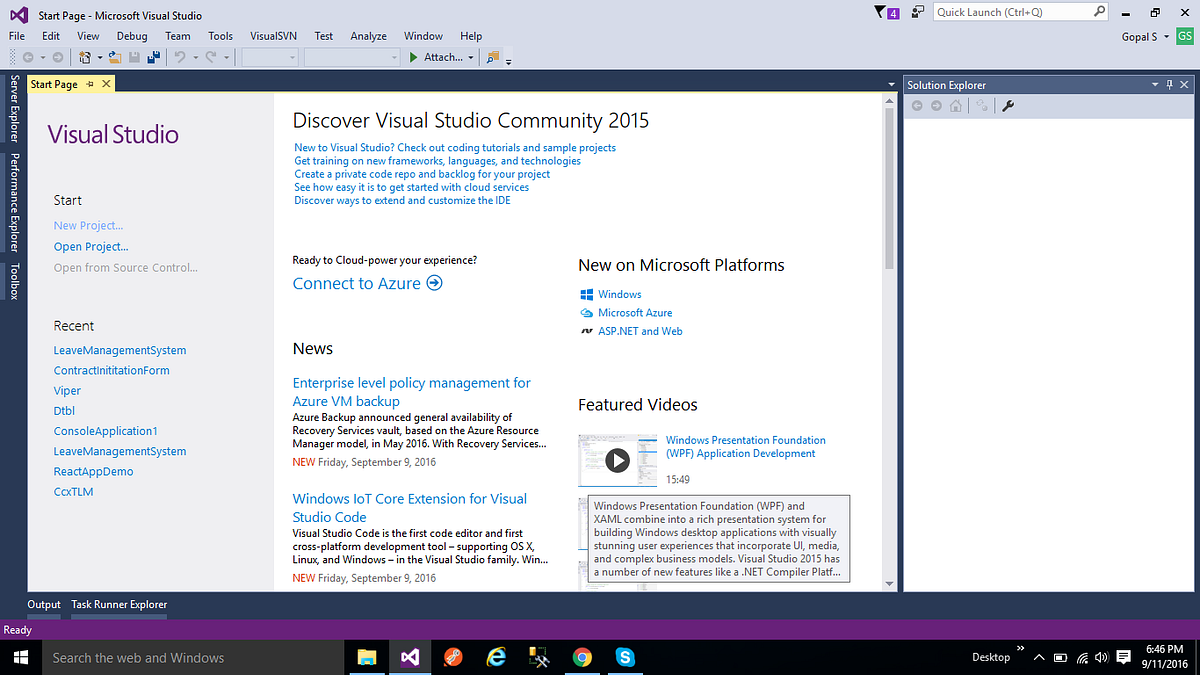Click the New Project toolbar icon
The width and height of the screenshot is (1200, 675).
coord(86,58)
